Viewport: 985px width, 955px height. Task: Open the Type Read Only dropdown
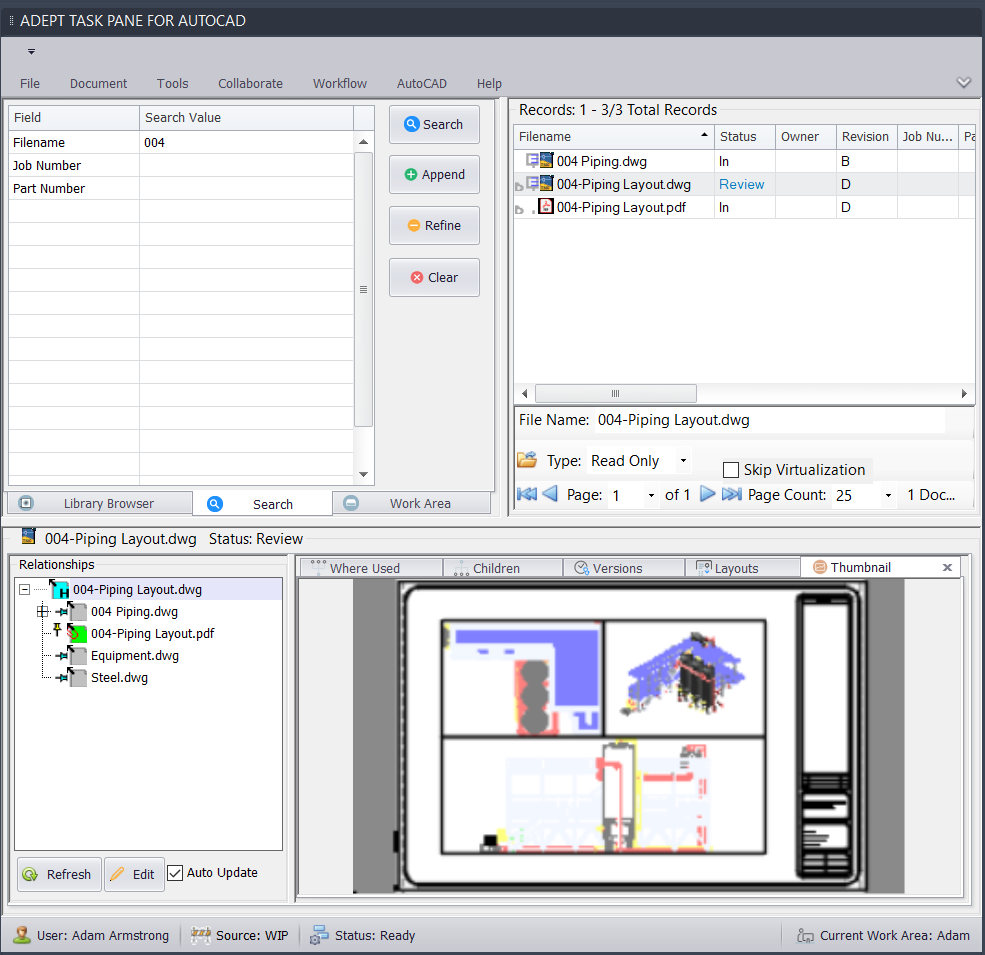683,461
